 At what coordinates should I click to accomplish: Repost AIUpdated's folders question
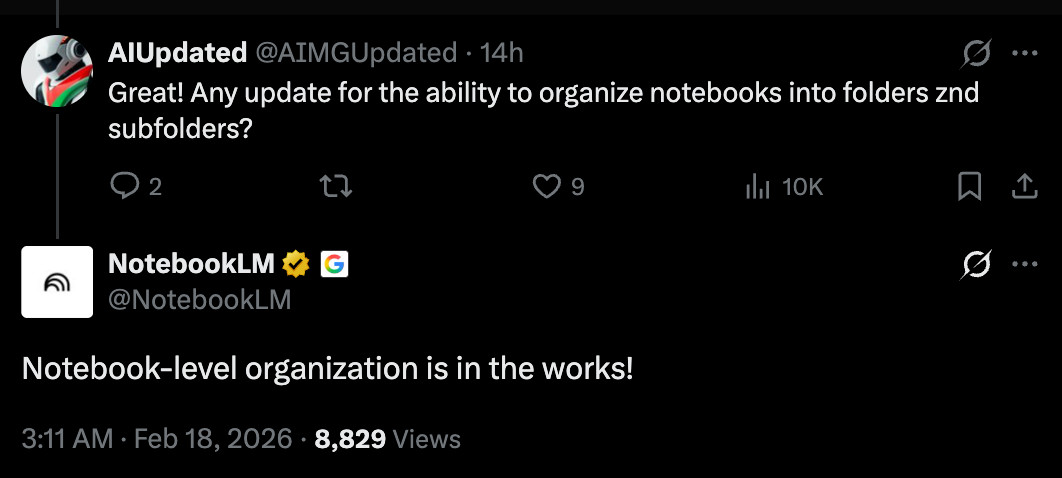point(339,186)
